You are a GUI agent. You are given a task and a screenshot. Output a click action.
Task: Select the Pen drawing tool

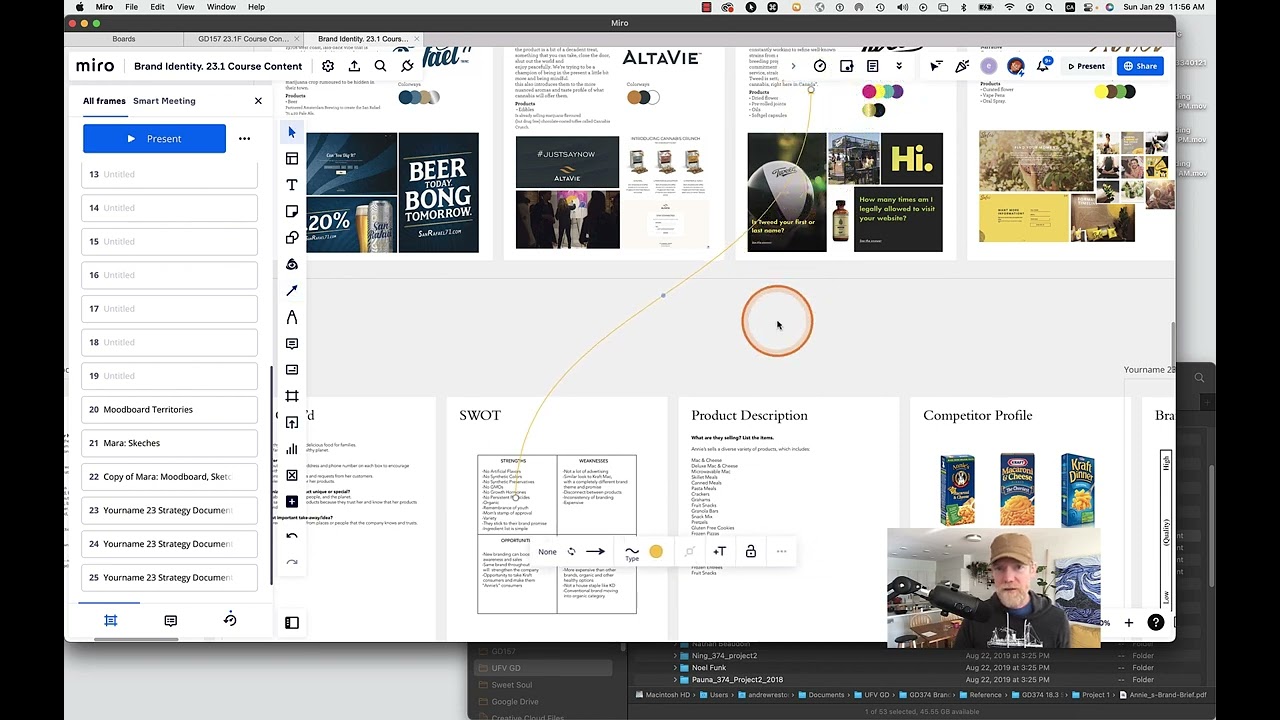(x=292, y=317)
